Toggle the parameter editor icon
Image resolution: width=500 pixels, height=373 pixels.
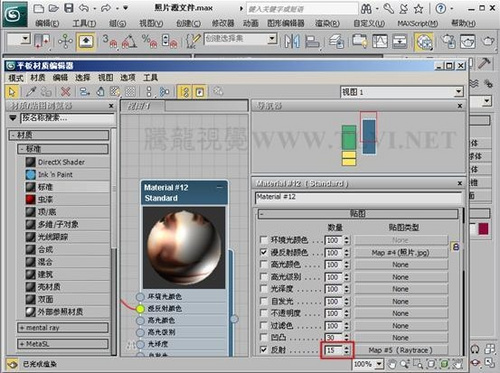200,92
